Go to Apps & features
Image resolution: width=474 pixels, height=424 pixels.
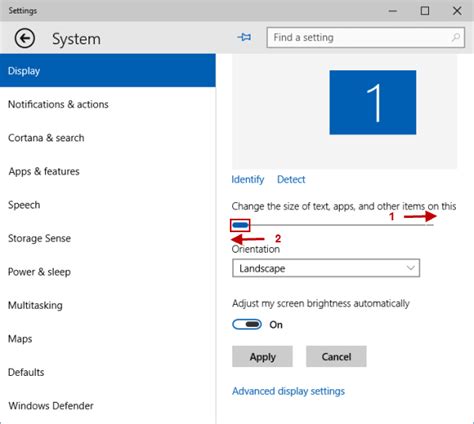coord(44,171)
